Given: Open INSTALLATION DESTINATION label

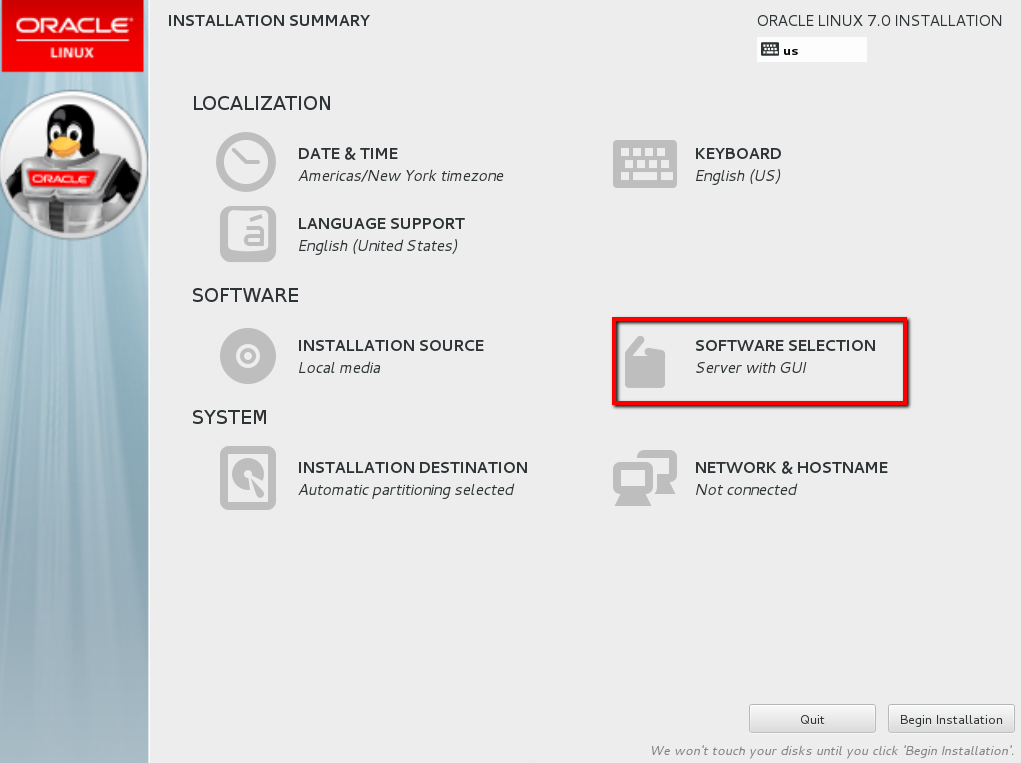Looking at the screenshot, I should [x=413, y=467].
